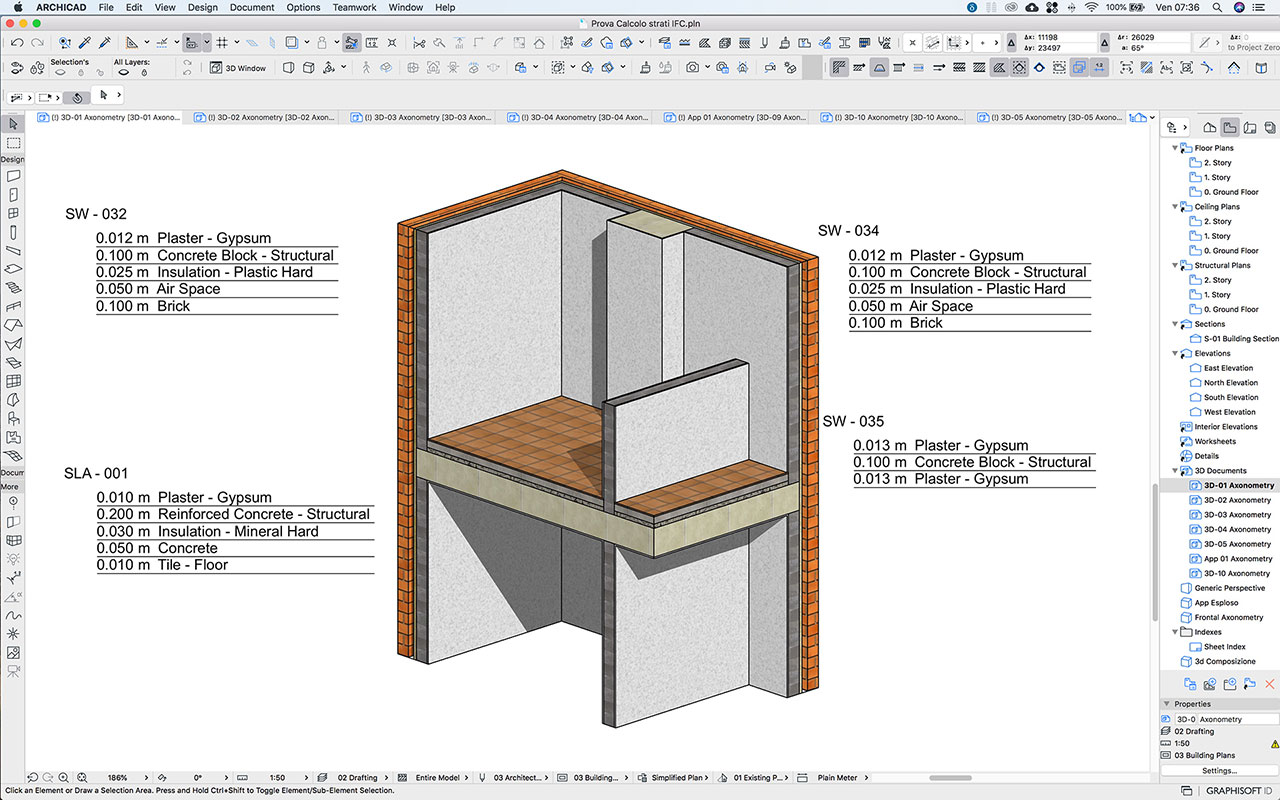The image size is (1280, 800).
Task: Open the zoom percentage control showing 186%
Action: pyautogui.click(x=117, y=777)
